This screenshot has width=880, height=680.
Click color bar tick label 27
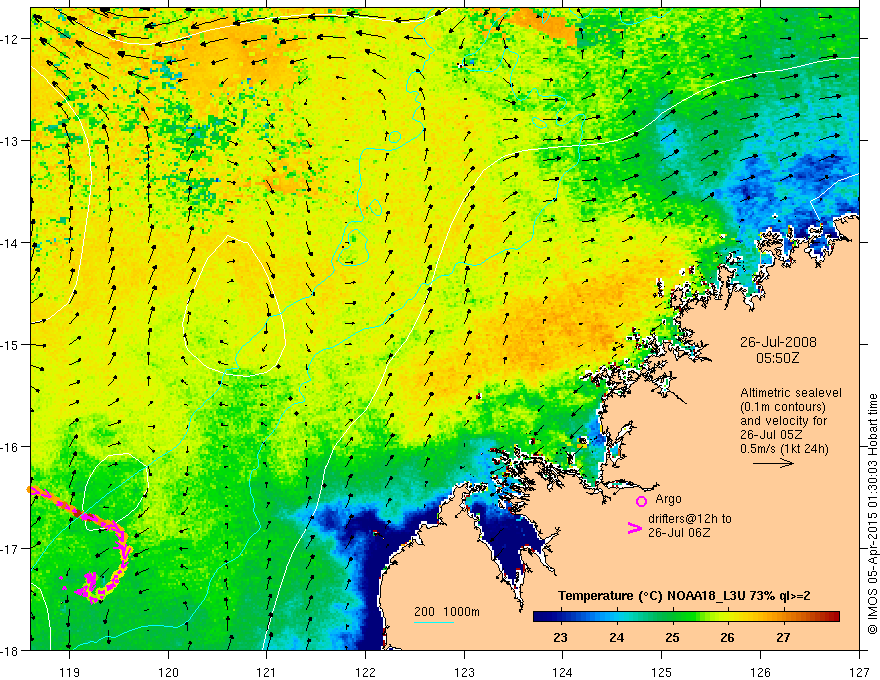(783, 637)
